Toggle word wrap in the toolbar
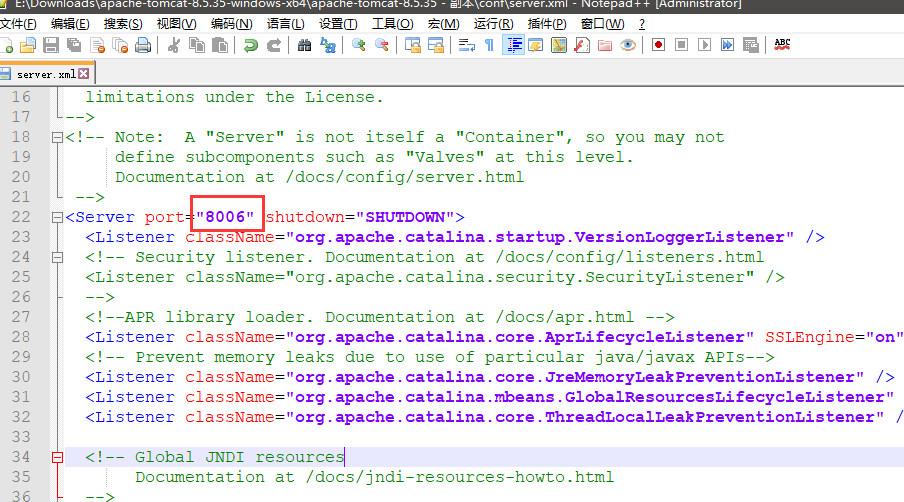 (466, 45)
